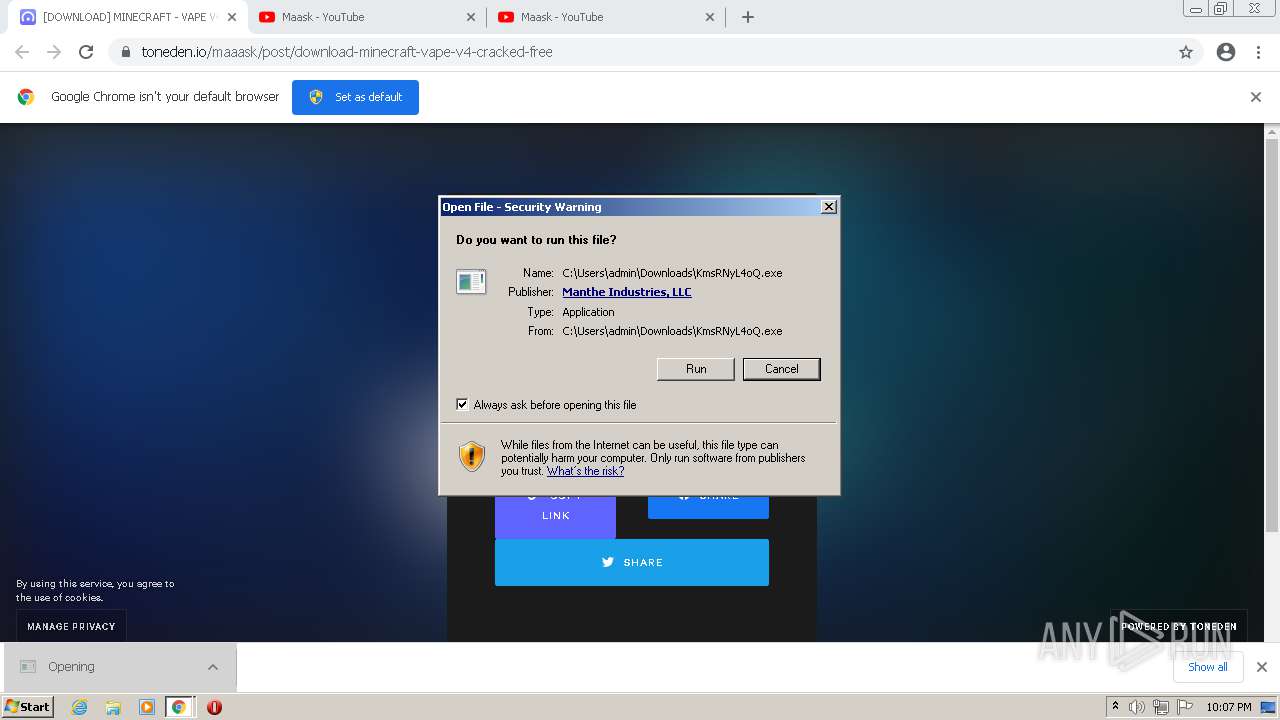Open Windows Explorer folder from taskbar

point(113,707)
